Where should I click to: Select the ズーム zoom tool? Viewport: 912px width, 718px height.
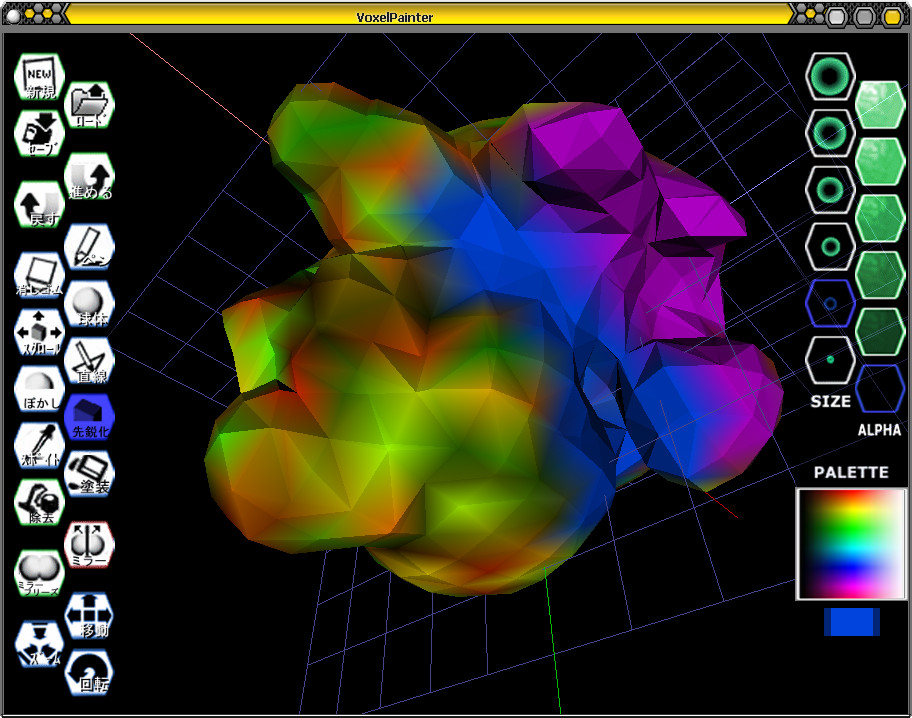click(39, 644)
